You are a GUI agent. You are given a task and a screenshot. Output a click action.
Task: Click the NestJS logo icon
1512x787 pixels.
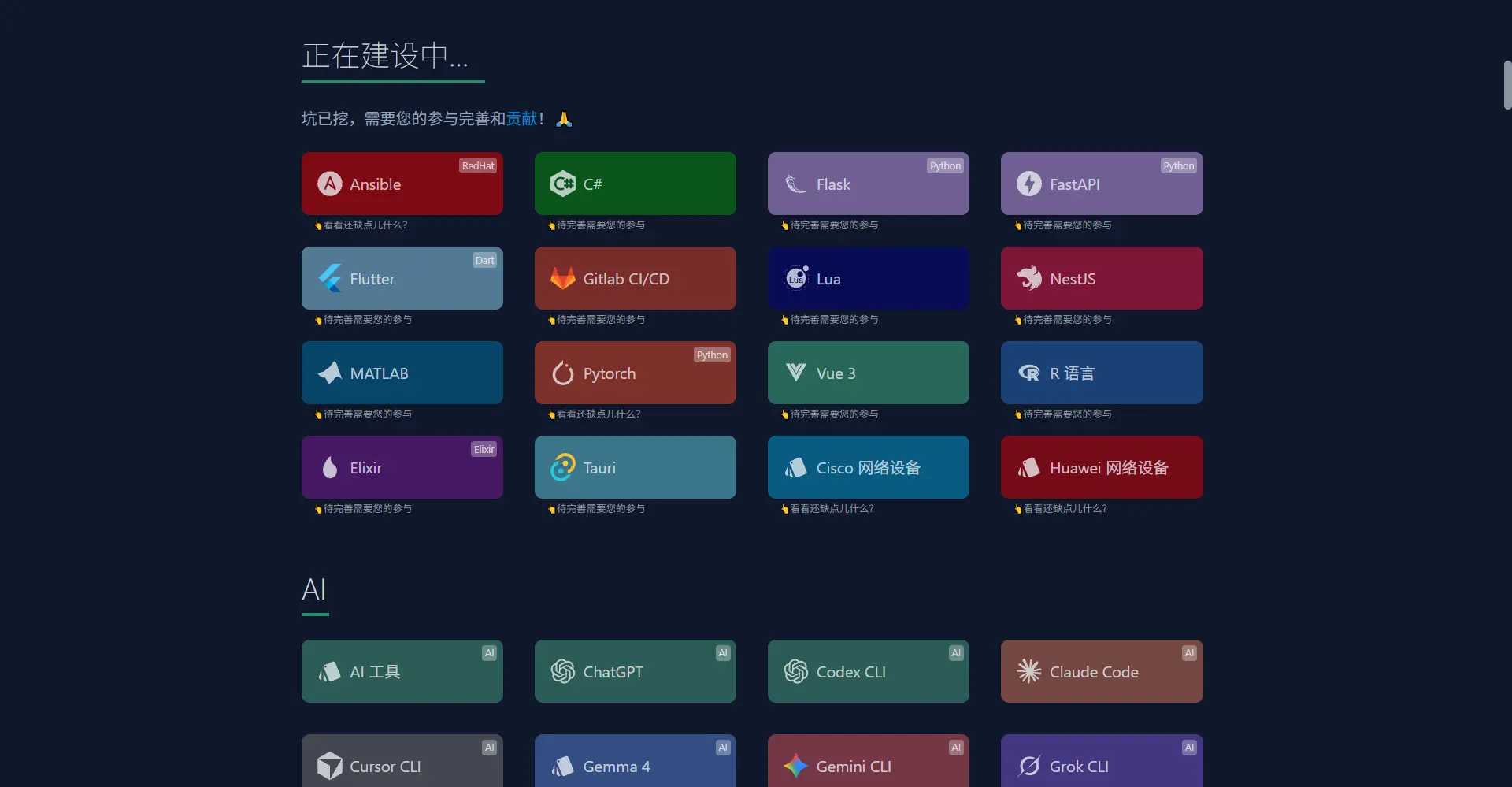[x=1029, y=278]
